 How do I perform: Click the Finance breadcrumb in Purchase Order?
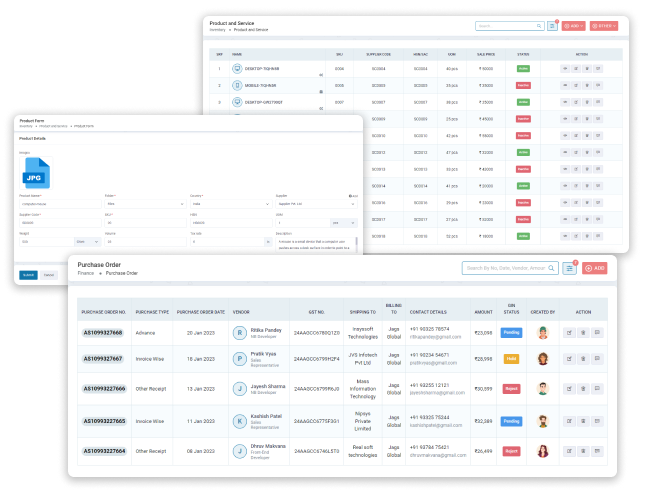coord(84,273)
